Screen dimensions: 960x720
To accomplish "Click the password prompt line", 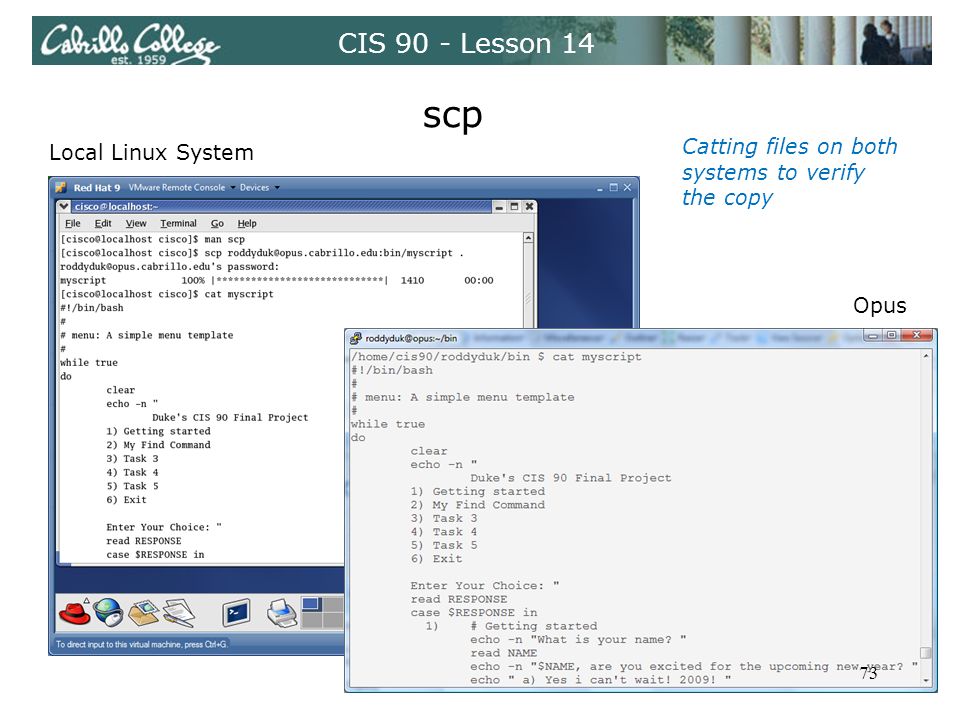I will point(169,267).
